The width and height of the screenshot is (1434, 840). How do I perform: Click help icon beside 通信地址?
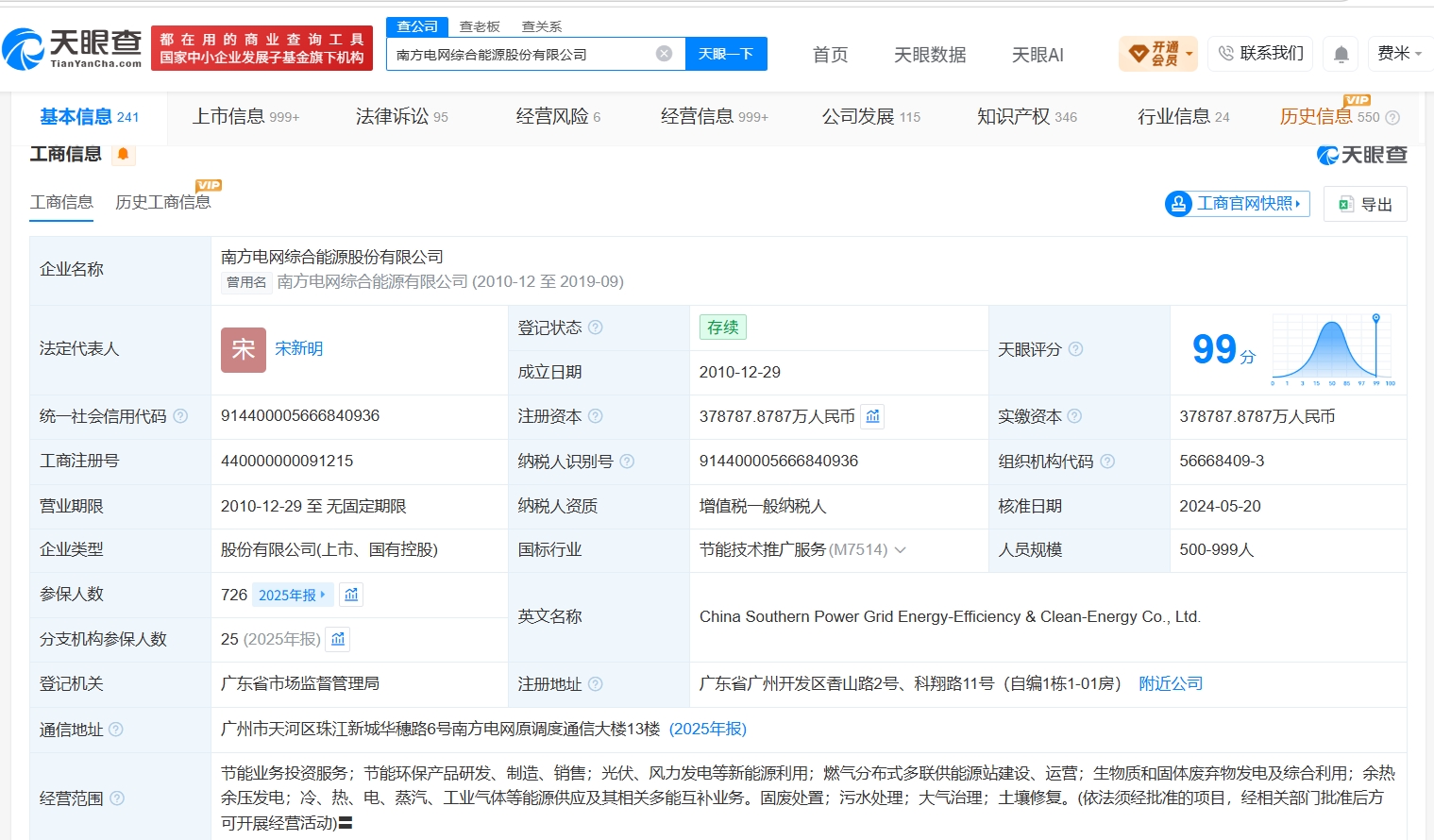116,730
